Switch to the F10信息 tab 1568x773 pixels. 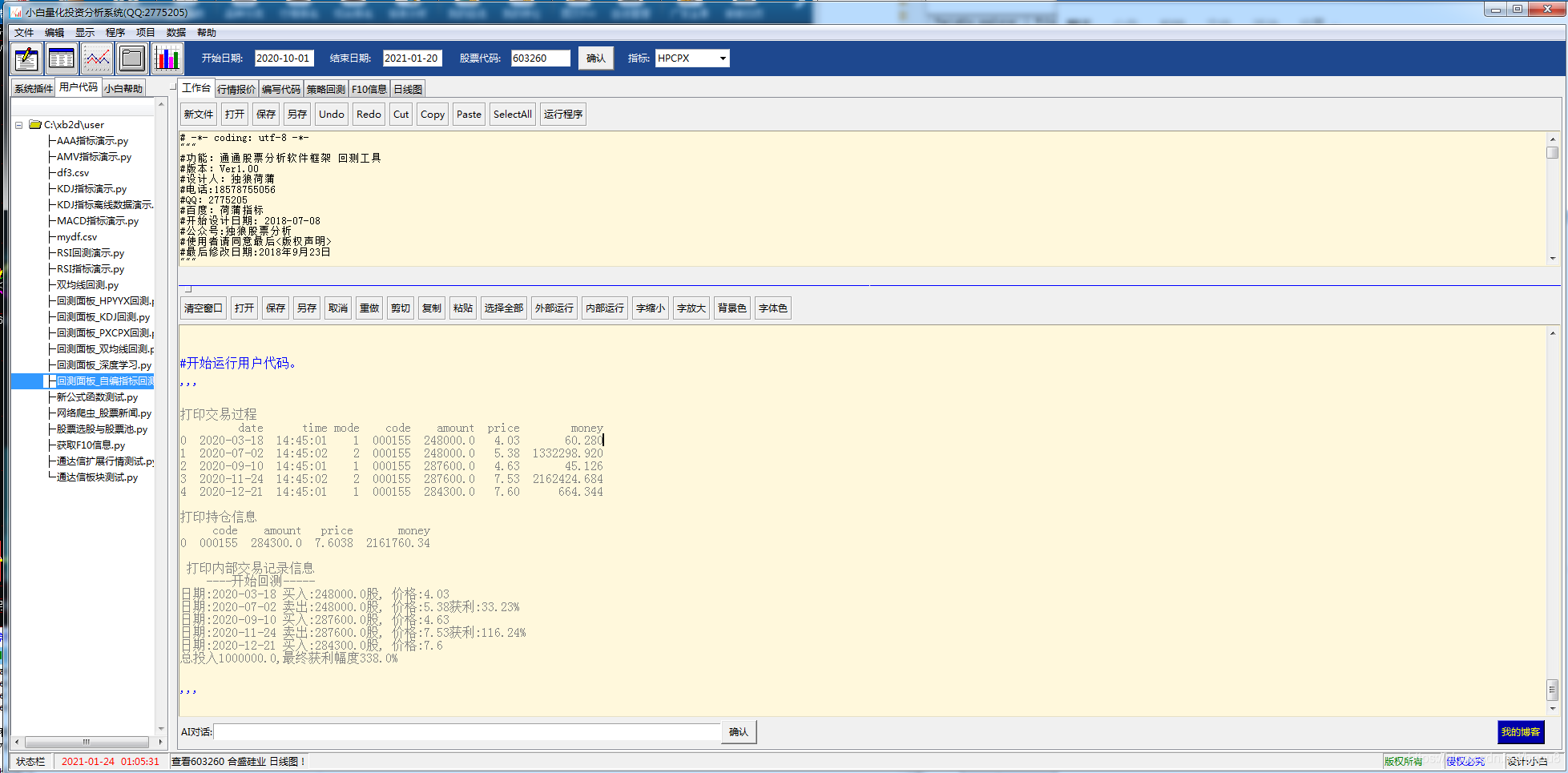(369, 90)
